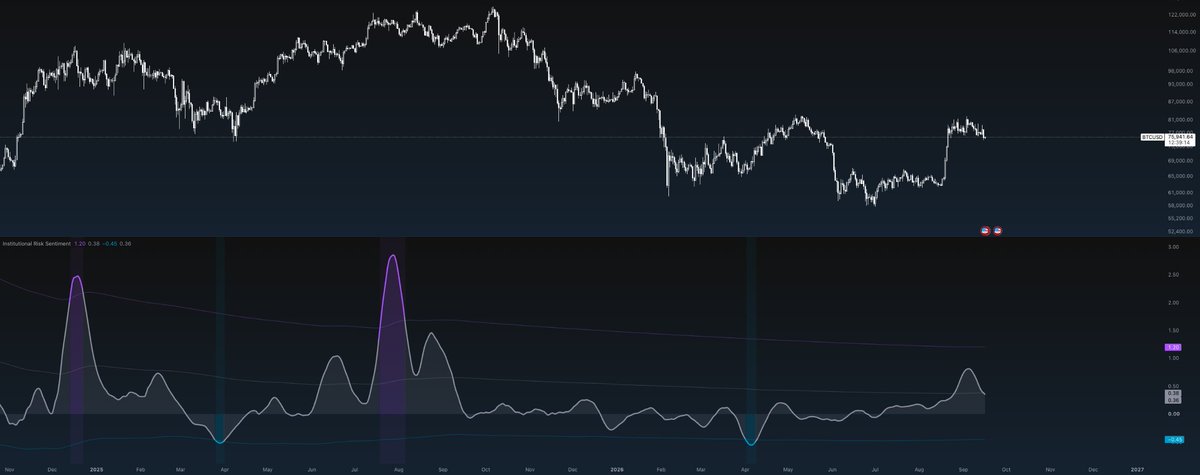Click the 55,200.00 price scale label
Image resolution: width=1200 pixels, height=475 pixels.
(1178, 218)
